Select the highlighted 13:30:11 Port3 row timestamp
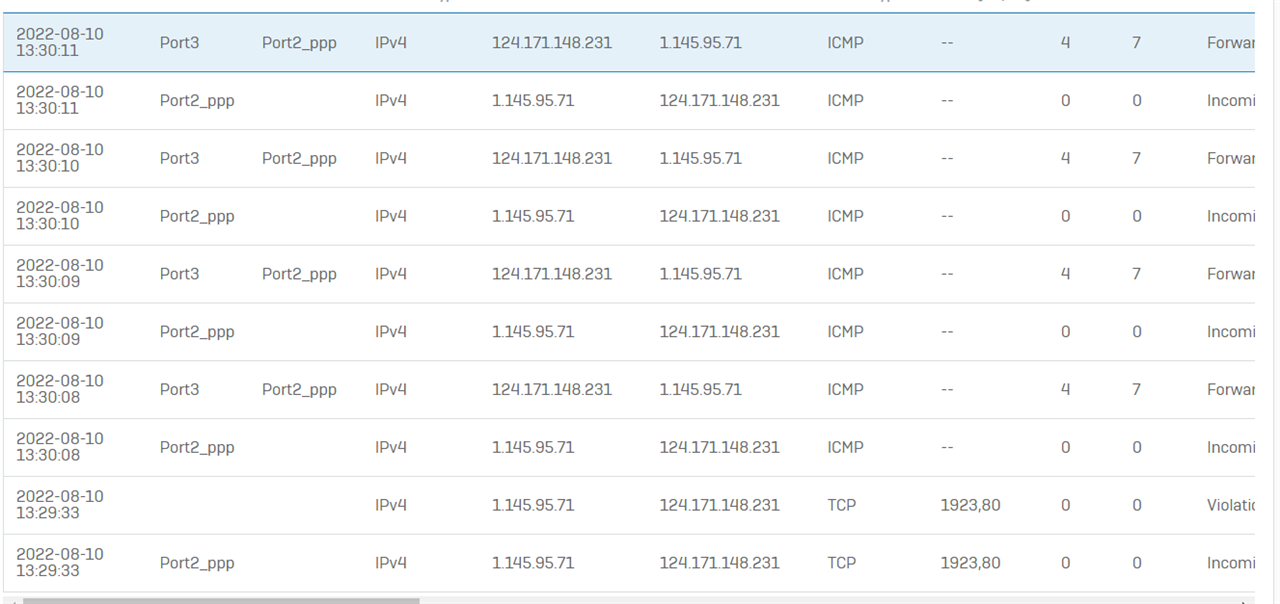The height and width of the screenshot is (604, 1280). coord(60,42)
